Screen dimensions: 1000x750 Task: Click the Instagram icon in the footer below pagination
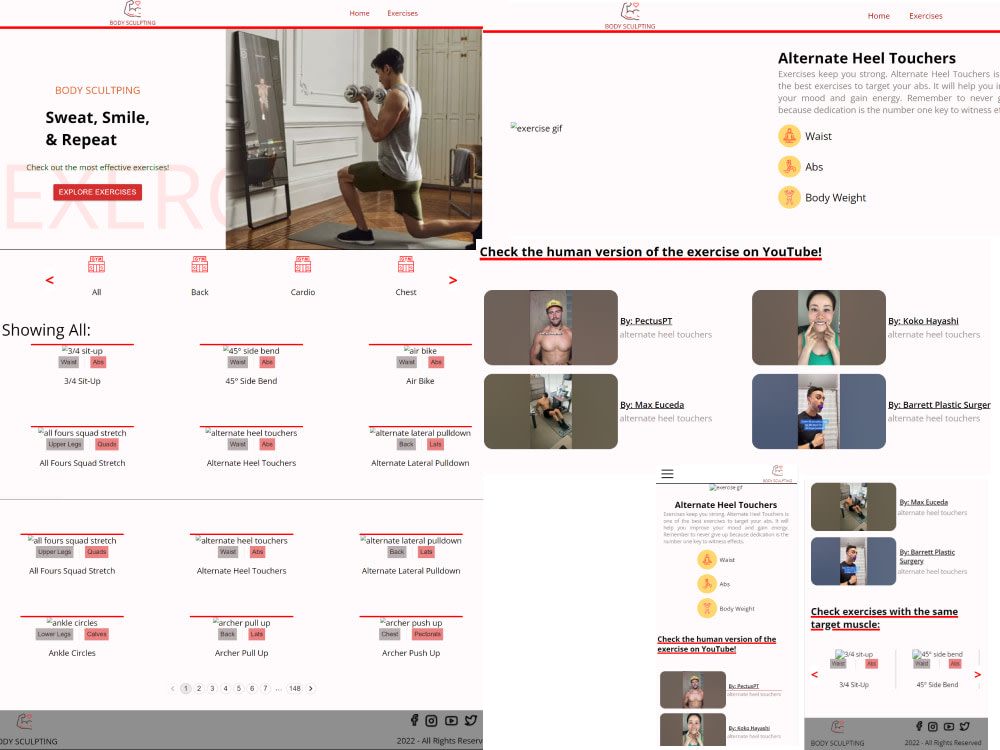coord(432,721)
